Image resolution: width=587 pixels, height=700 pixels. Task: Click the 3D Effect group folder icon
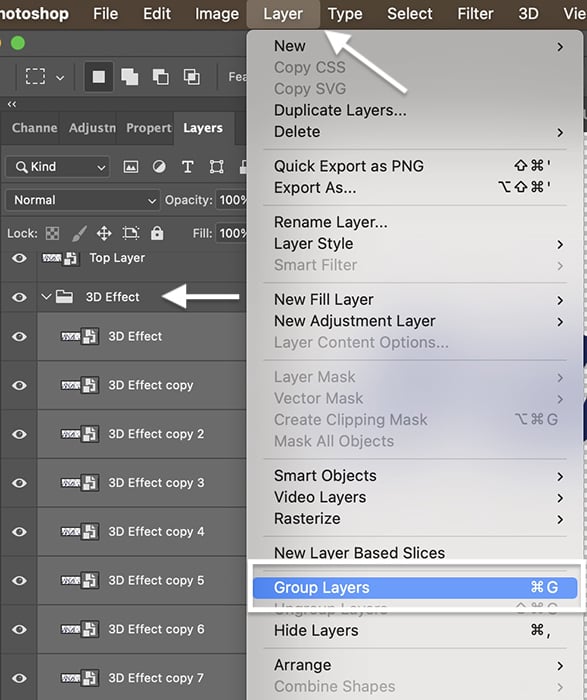64,296
